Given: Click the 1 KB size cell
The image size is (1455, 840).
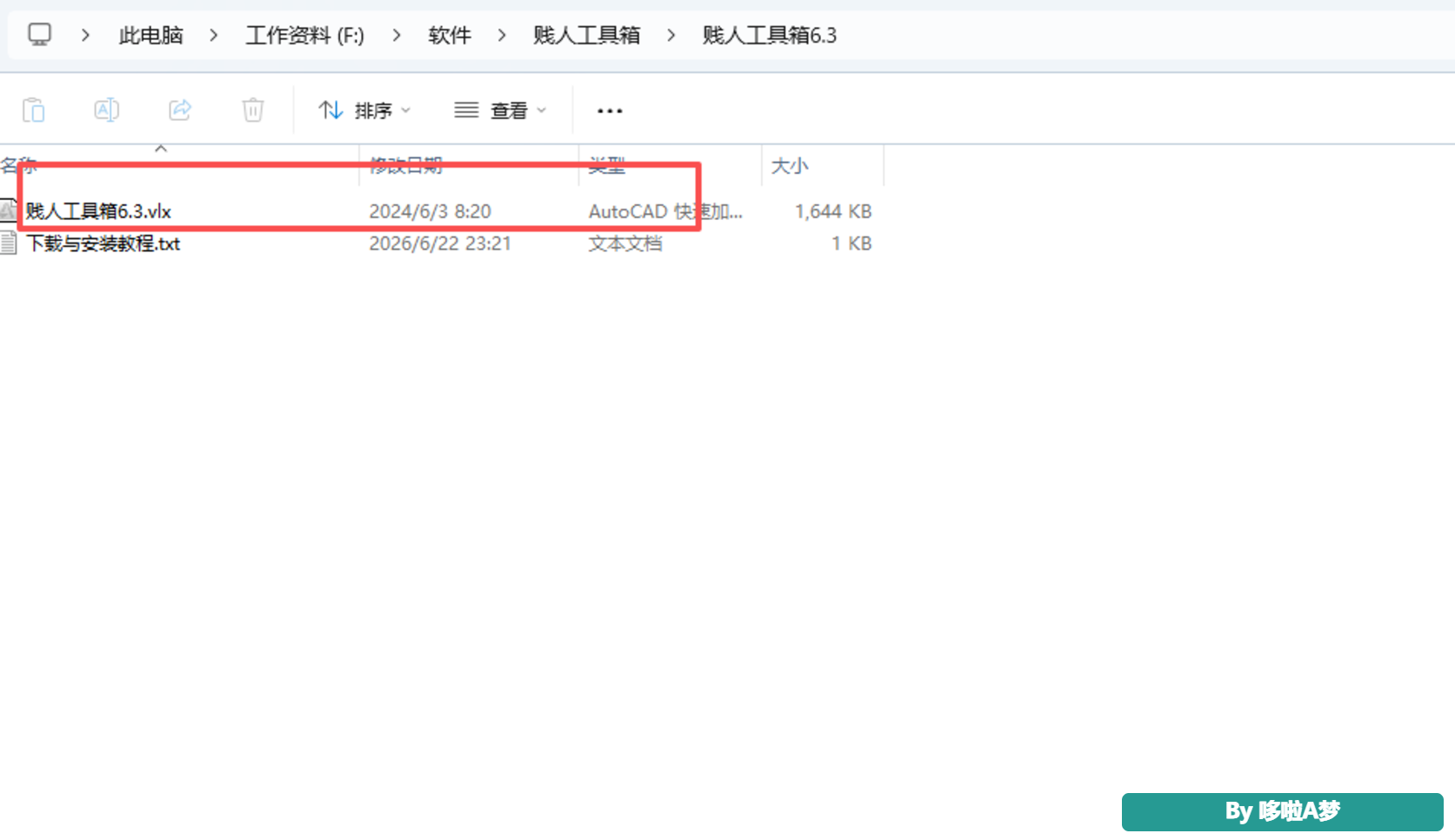Looking at the screenshot, I should (x=851, y=243).
